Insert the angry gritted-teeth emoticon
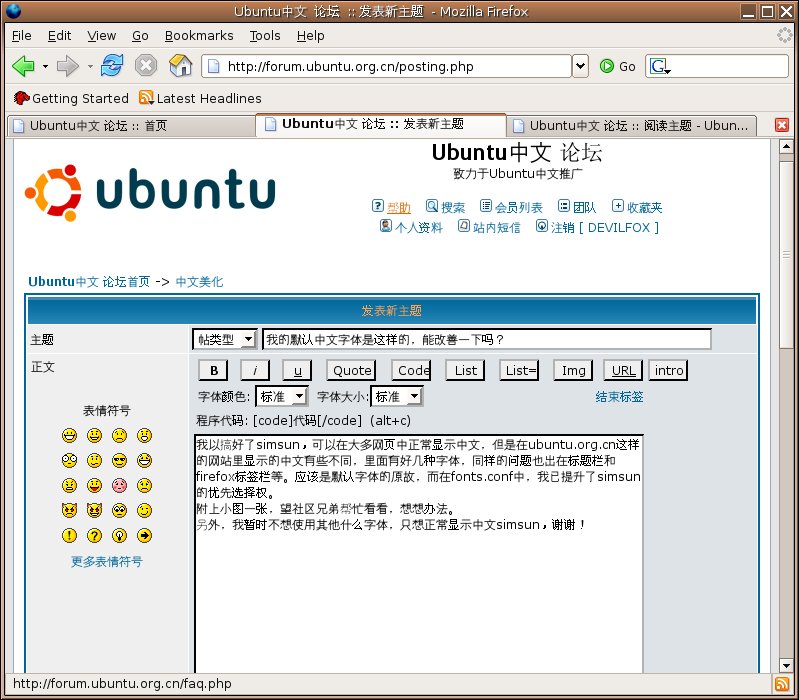The height and width of the screenshot is (700, 799). [x=69, y=485]
